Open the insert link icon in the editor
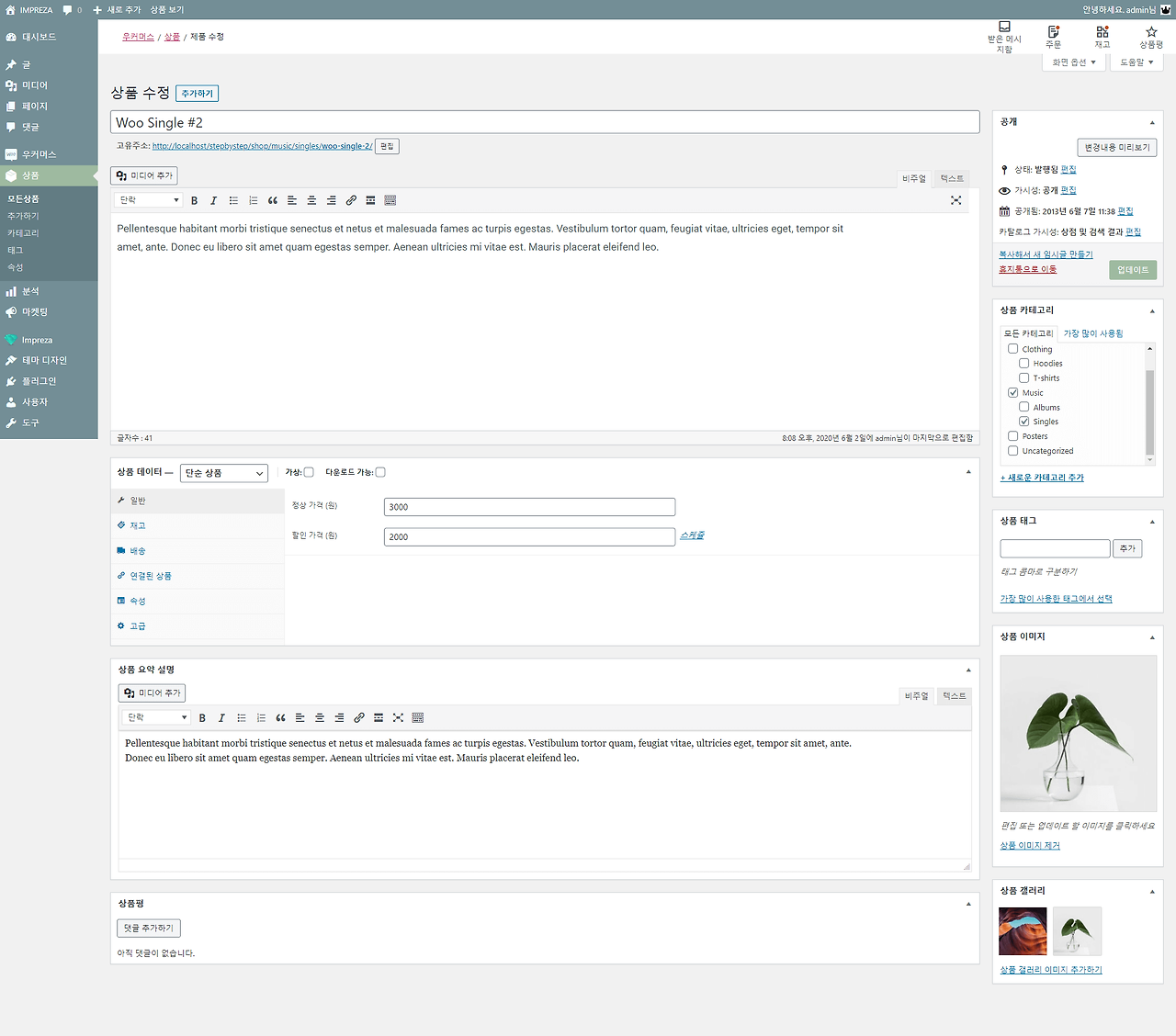Screen dimensions: 1176x1036 tap(351, 199)
